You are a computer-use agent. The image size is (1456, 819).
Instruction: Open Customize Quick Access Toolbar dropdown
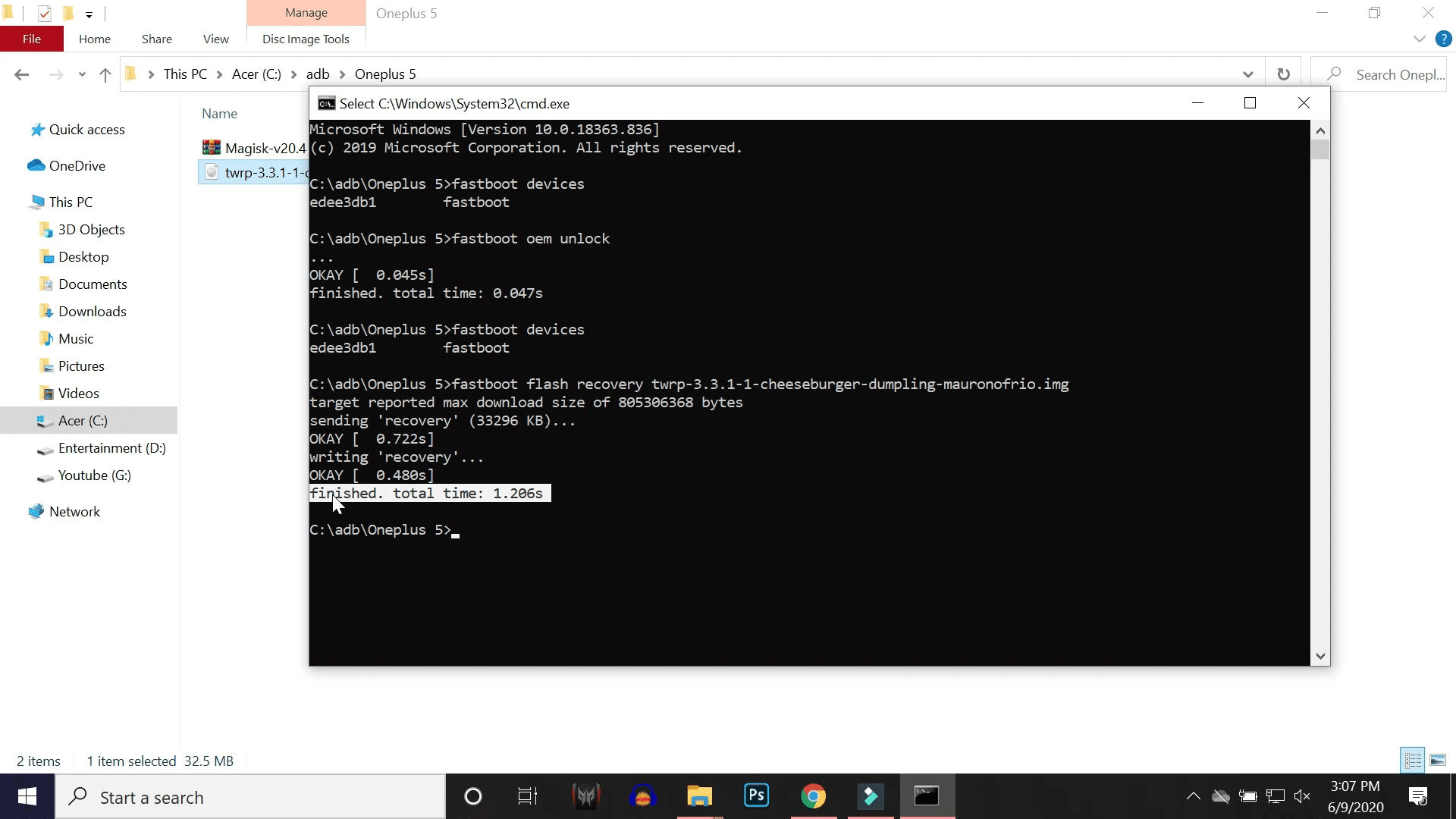click(89, 14)
